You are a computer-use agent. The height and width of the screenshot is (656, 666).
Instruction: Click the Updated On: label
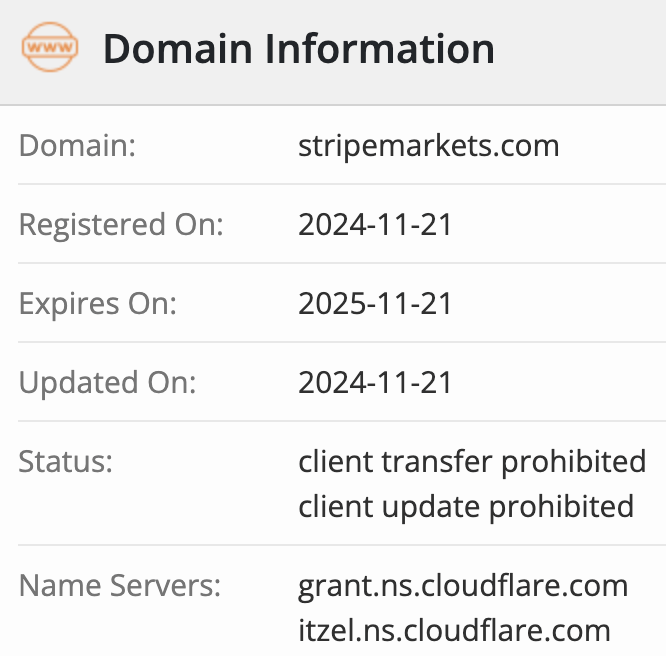click(x=108, y=383)
